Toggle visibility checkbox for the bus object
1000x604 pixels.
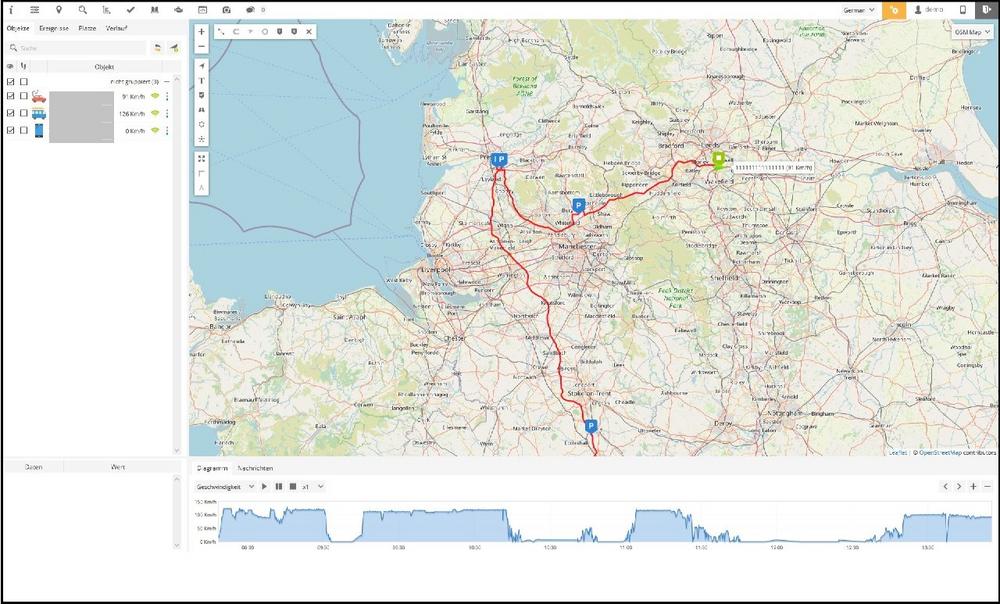[11, 114]
